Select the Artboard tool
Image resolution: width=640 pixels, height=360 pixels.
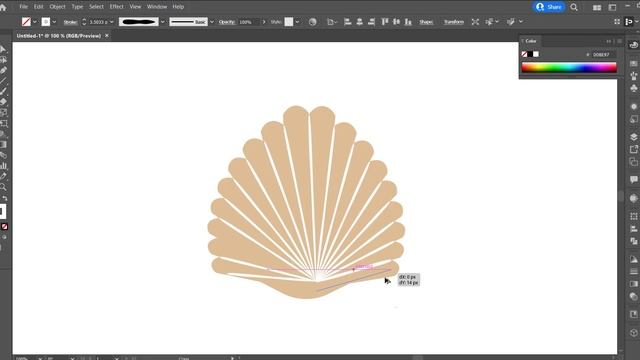click(x=3, y=123)
